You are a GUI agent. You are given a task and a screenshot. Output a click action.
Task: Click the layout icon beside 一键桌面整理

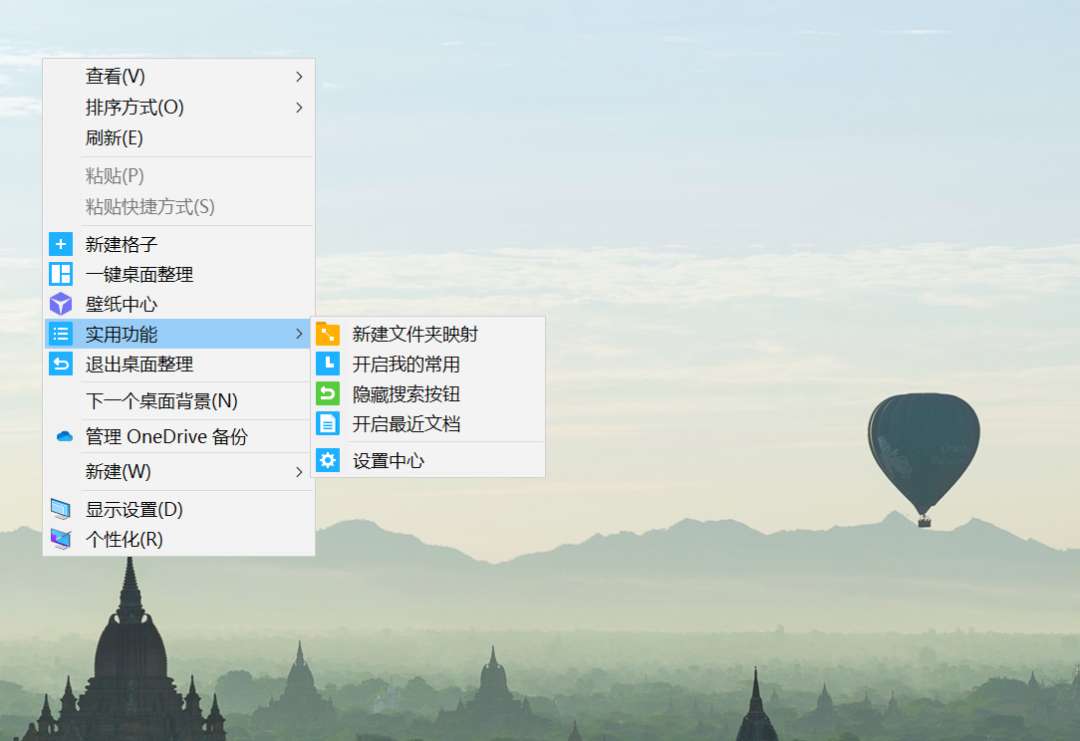(61, 274)
